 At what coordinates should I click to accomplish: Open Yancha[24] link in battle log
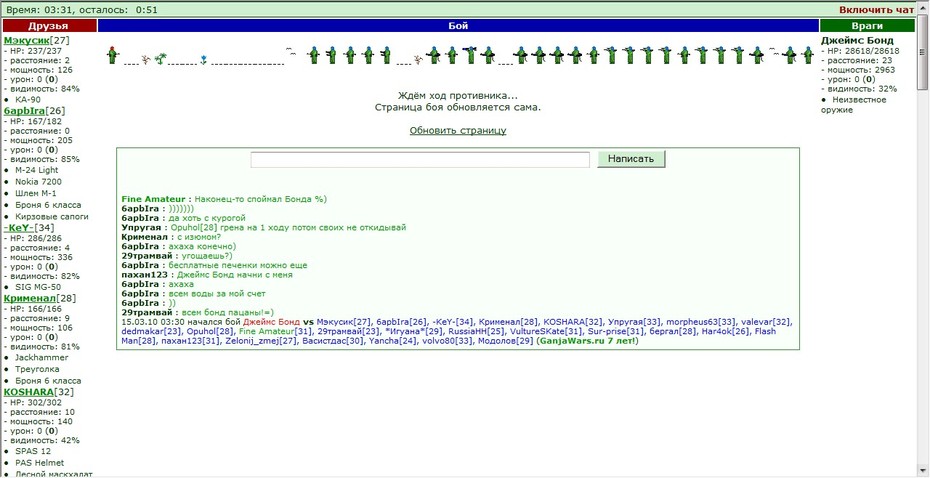click(393, 342)
